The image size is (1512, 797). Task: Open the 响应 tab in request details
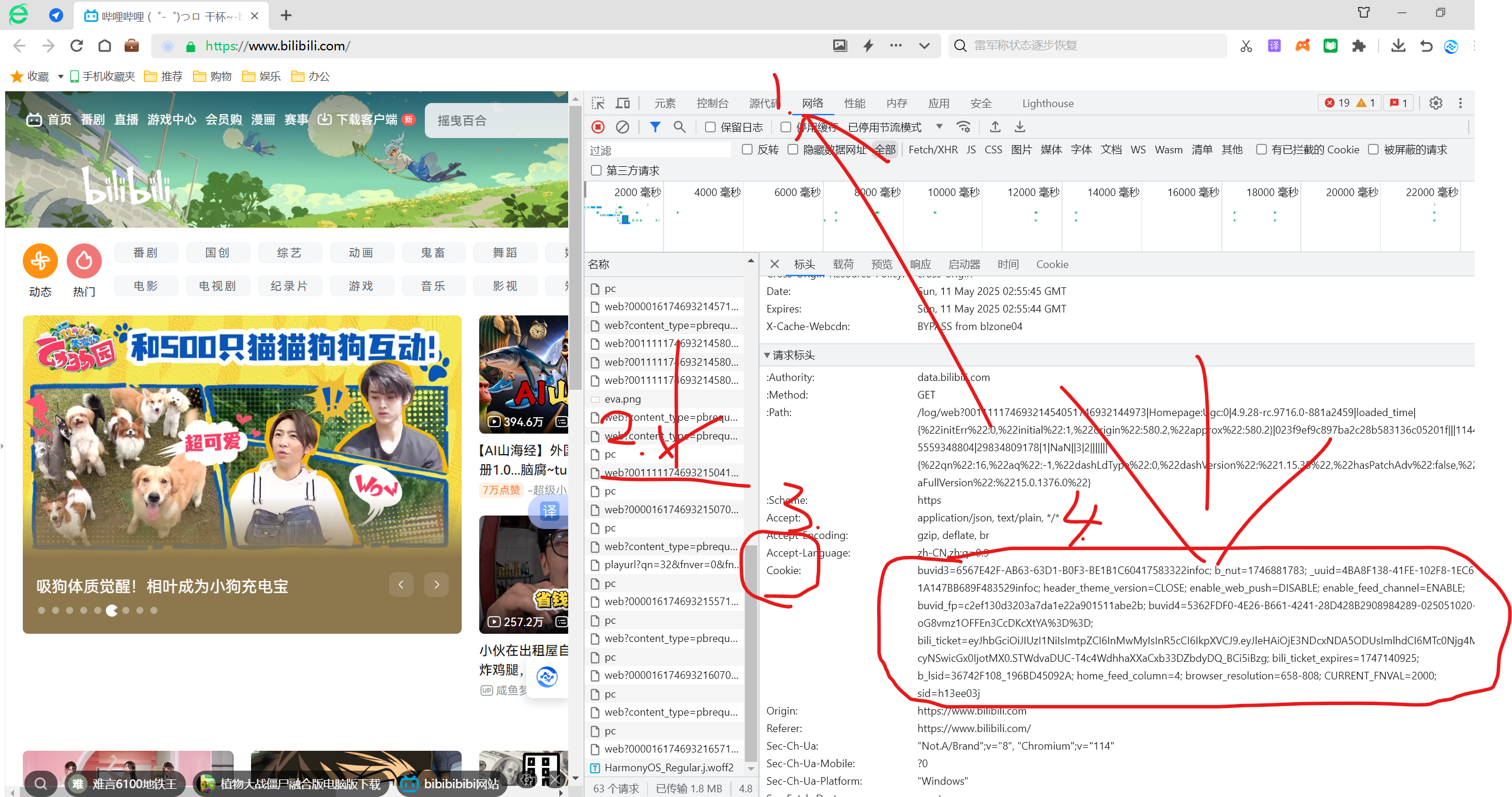click(920, 264)
